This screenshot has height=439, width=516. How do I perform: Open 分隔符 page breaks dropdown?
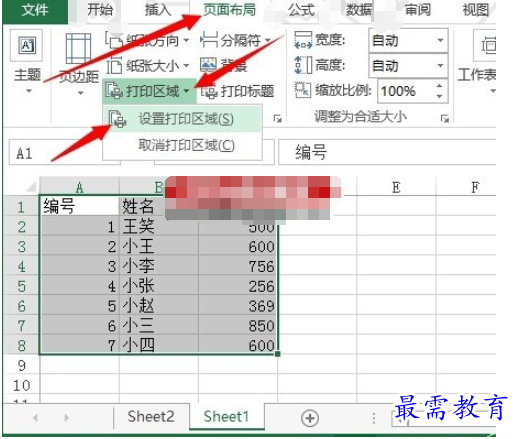236,41
